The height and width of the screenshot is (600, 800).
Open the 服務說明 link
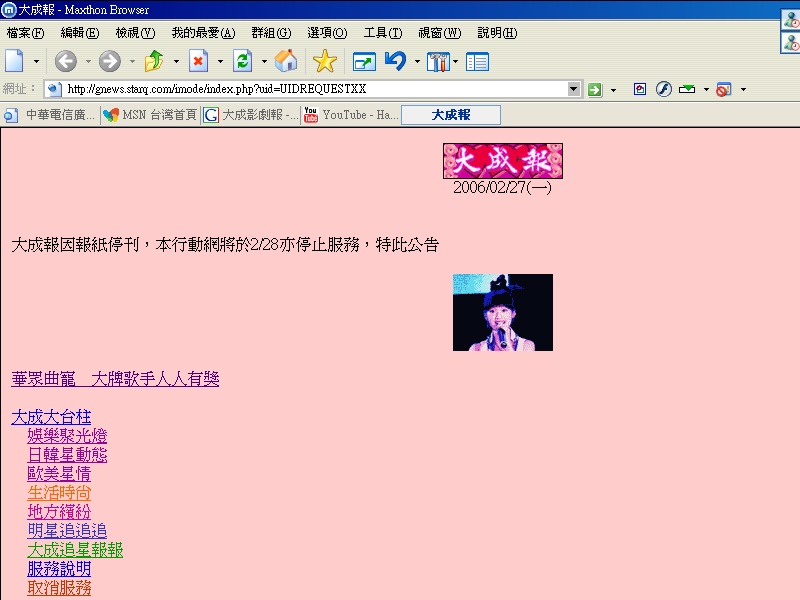(59, 569)
